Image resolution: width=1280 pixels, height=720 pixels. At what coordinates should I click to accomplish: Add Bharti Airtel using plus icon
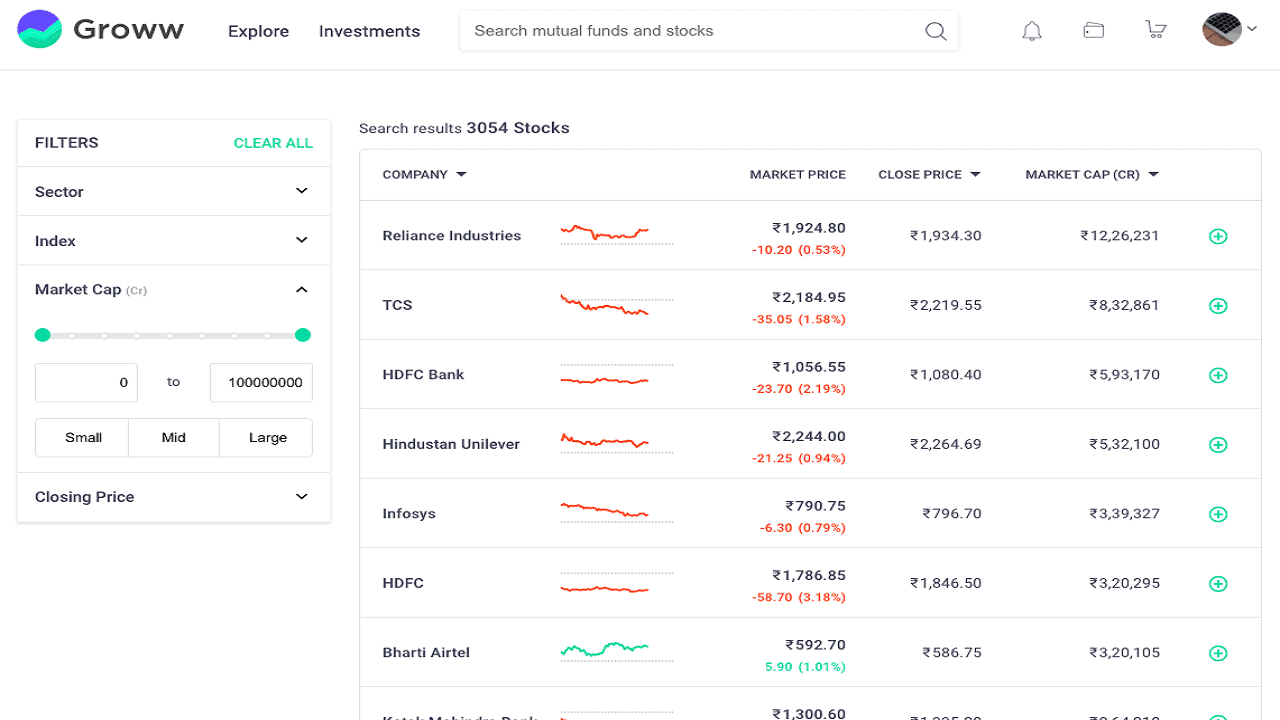tap(1218, 653)
